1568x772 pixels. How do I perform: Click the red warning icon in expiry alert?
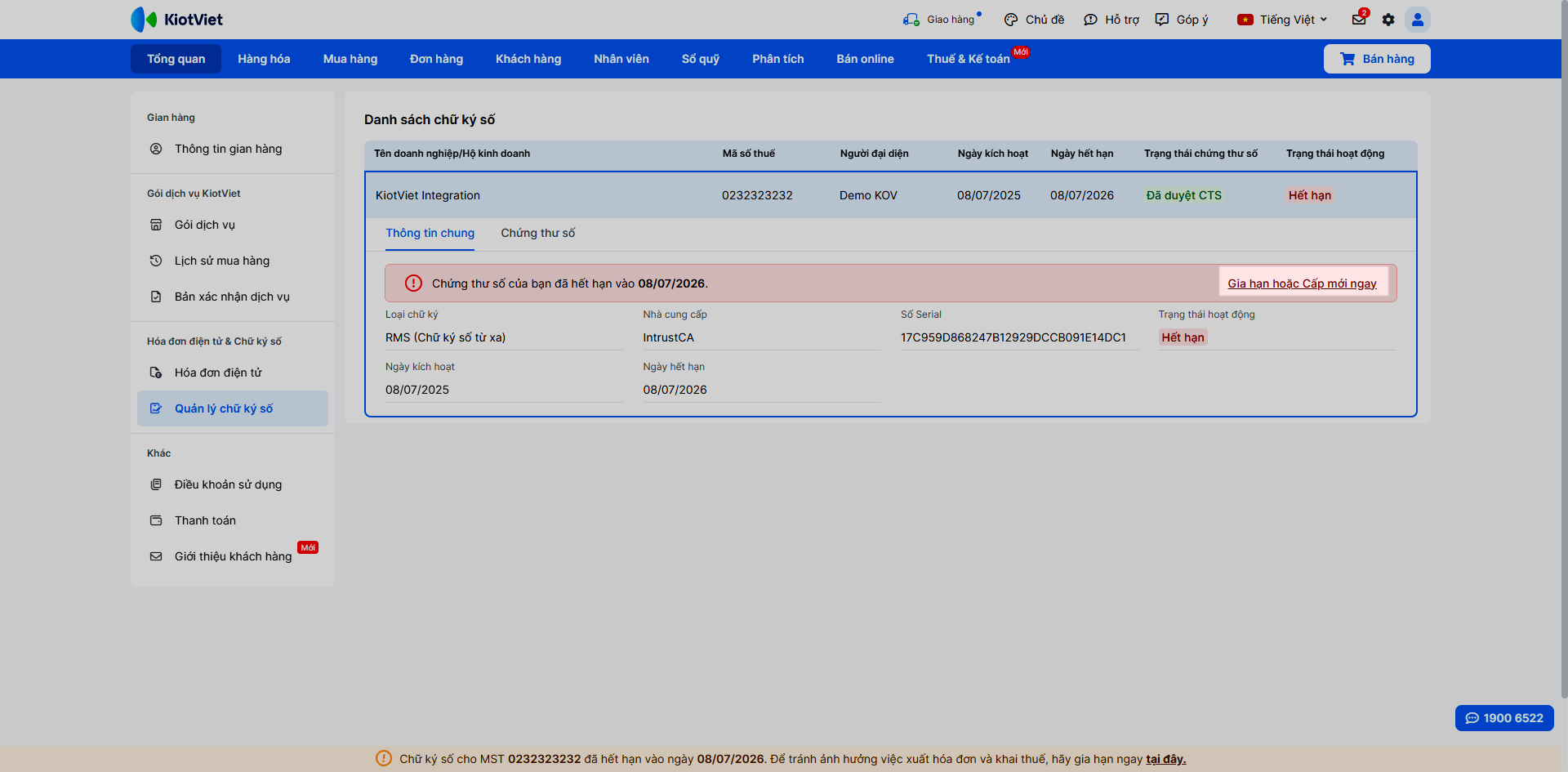tap(414, 283)
